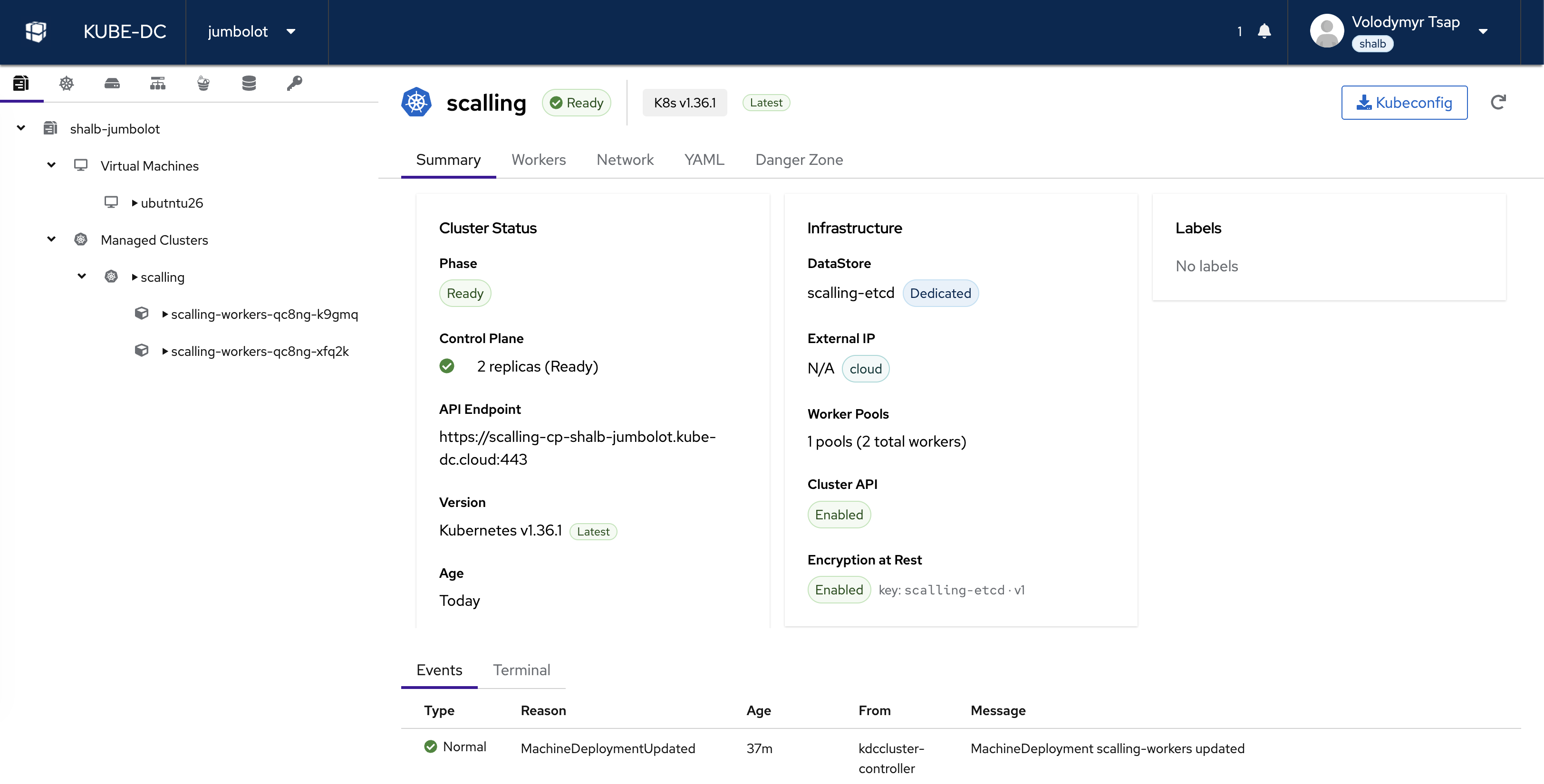The image size is (1544, 784).
Task: Select the database sidebar tab icon
Action: click(249, 83)
